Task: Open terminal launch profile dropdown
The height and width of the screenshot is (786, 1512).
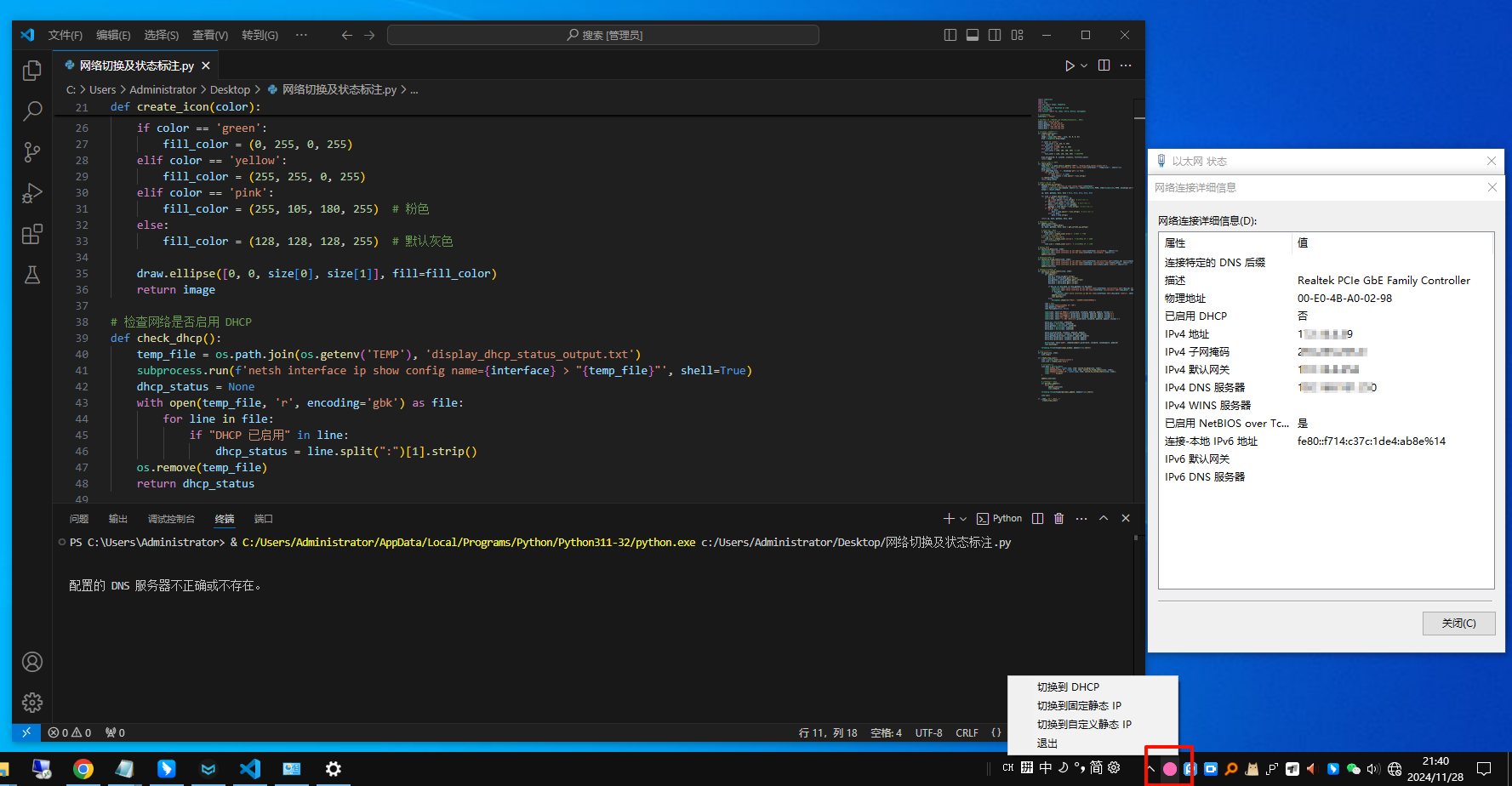Action: [x=963, y=518]
